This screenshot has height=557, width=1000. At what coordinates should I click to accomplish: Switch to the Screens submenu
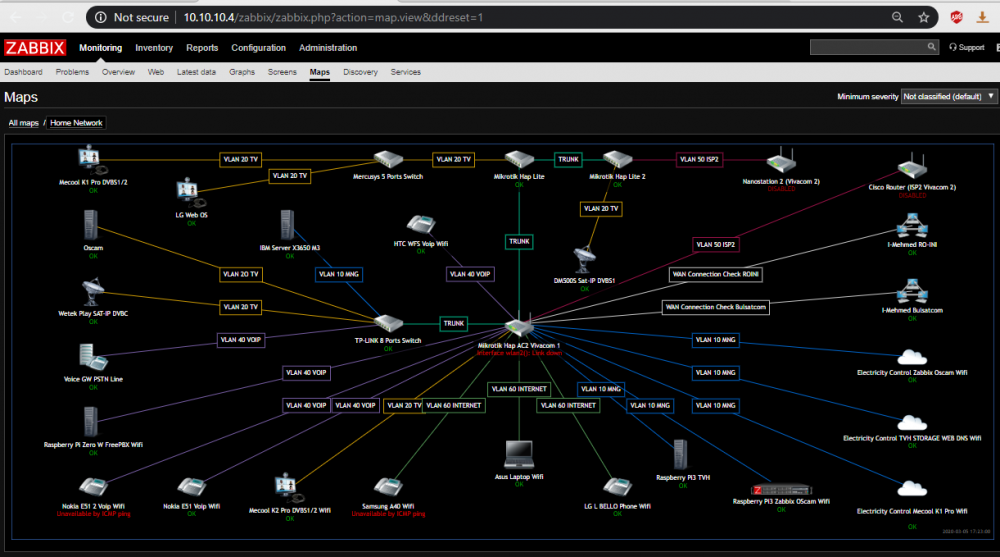click(x=282, y=72)
